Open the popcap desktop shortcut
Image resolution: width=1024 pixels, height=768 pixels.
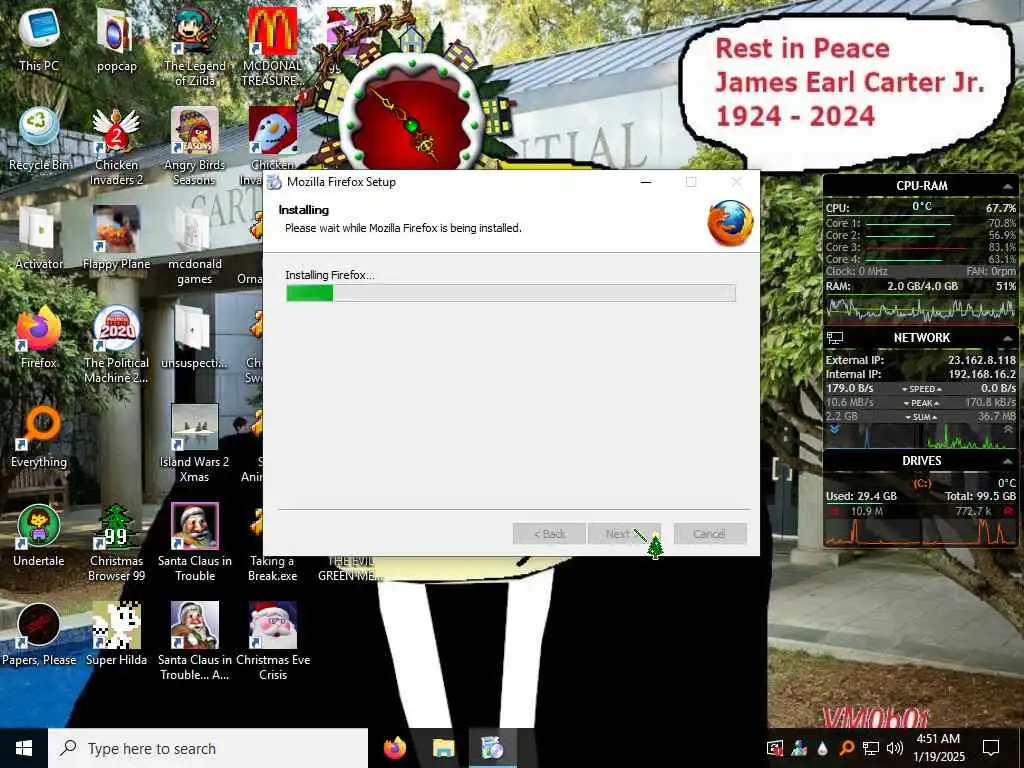tap(116, 39)
